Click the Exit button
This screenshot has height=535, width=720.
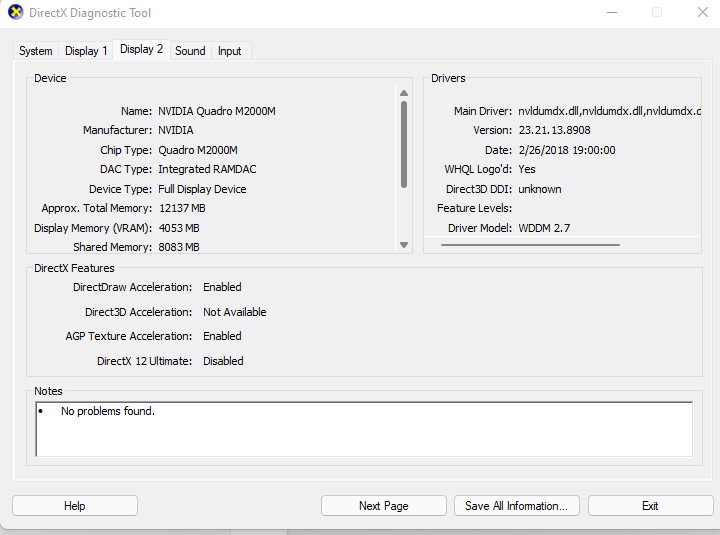[x=650, y=506]
